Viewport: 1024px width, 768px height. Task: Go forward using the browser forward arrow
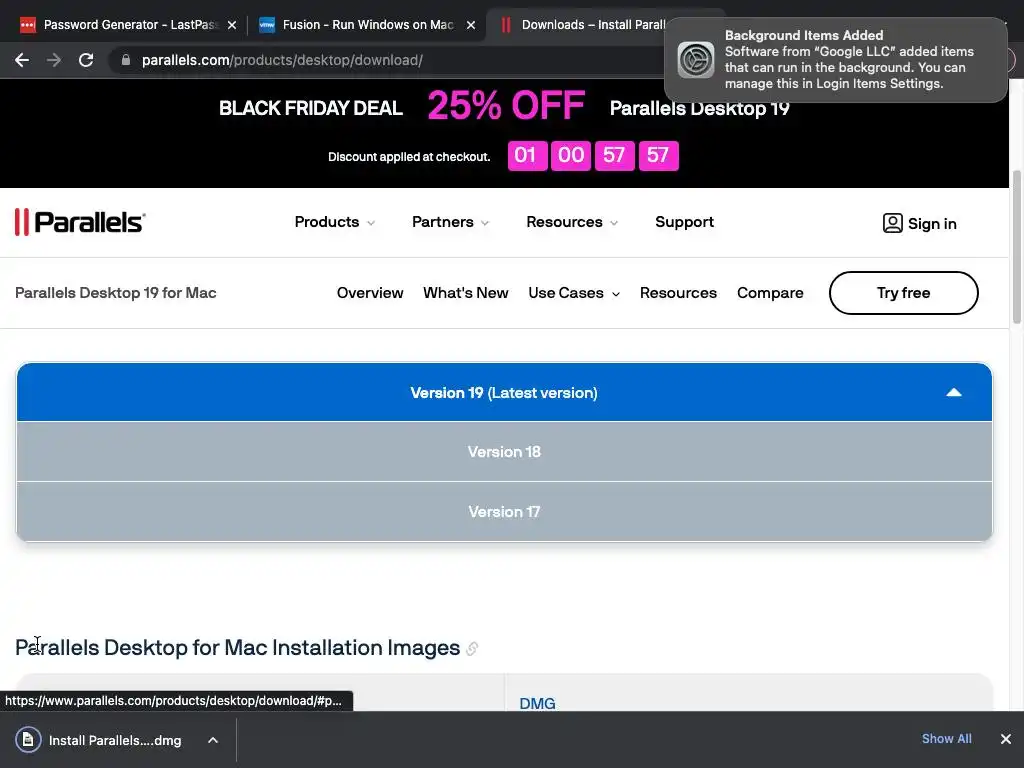click(54, 60)
